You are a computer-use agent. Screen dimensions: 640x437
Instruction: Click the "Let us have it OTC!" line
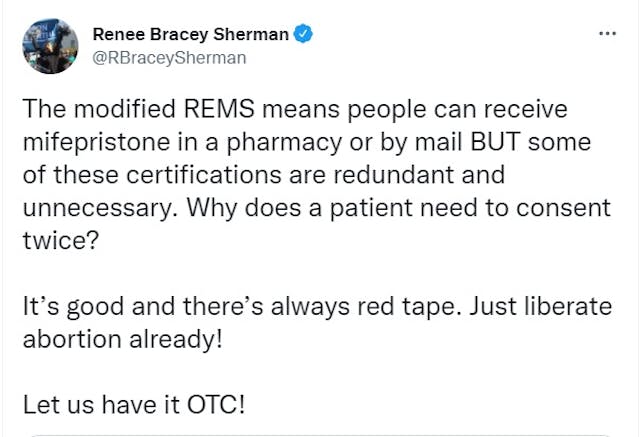click(132, 407)
